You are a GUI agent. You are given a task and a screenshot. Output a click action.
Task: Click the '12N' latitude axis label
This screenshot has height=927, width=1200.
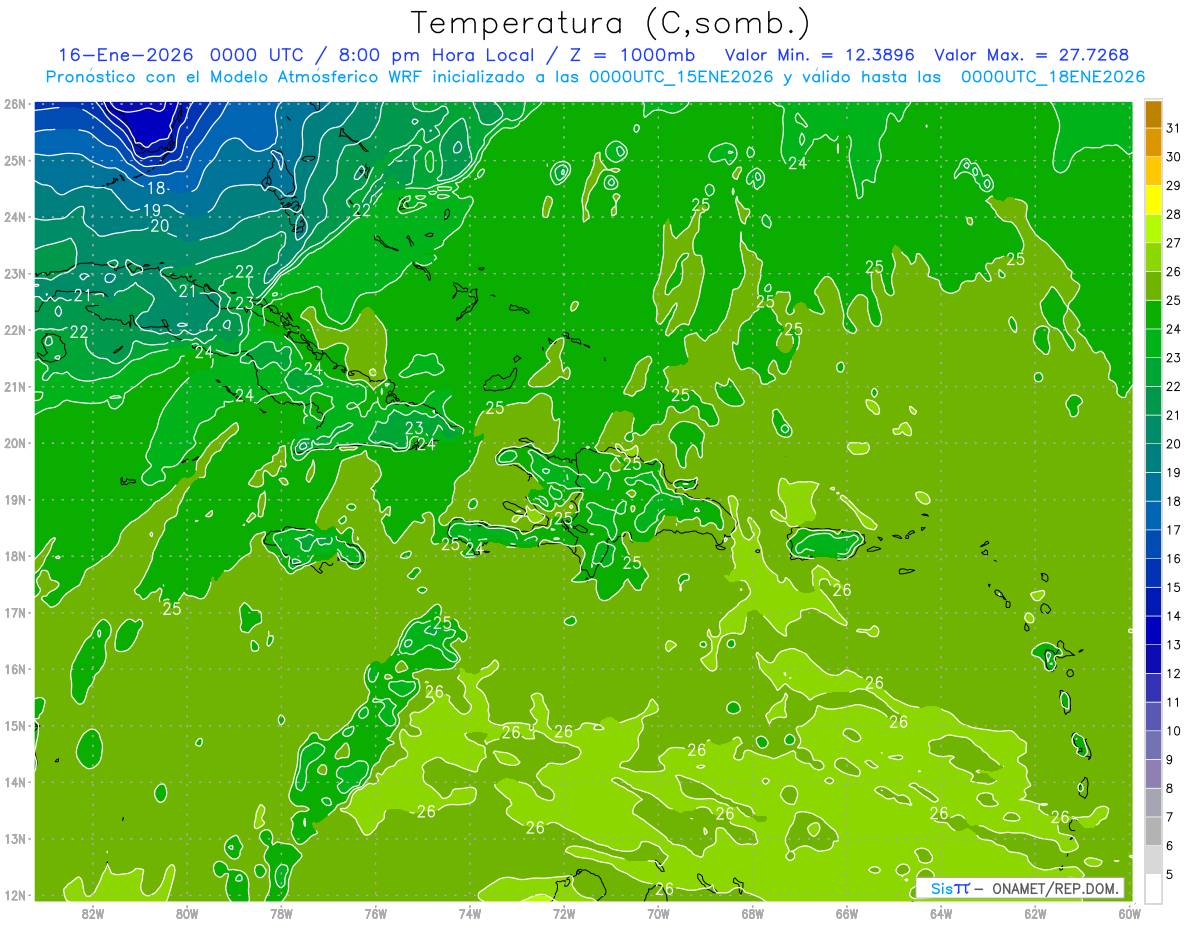click(15, 895)
